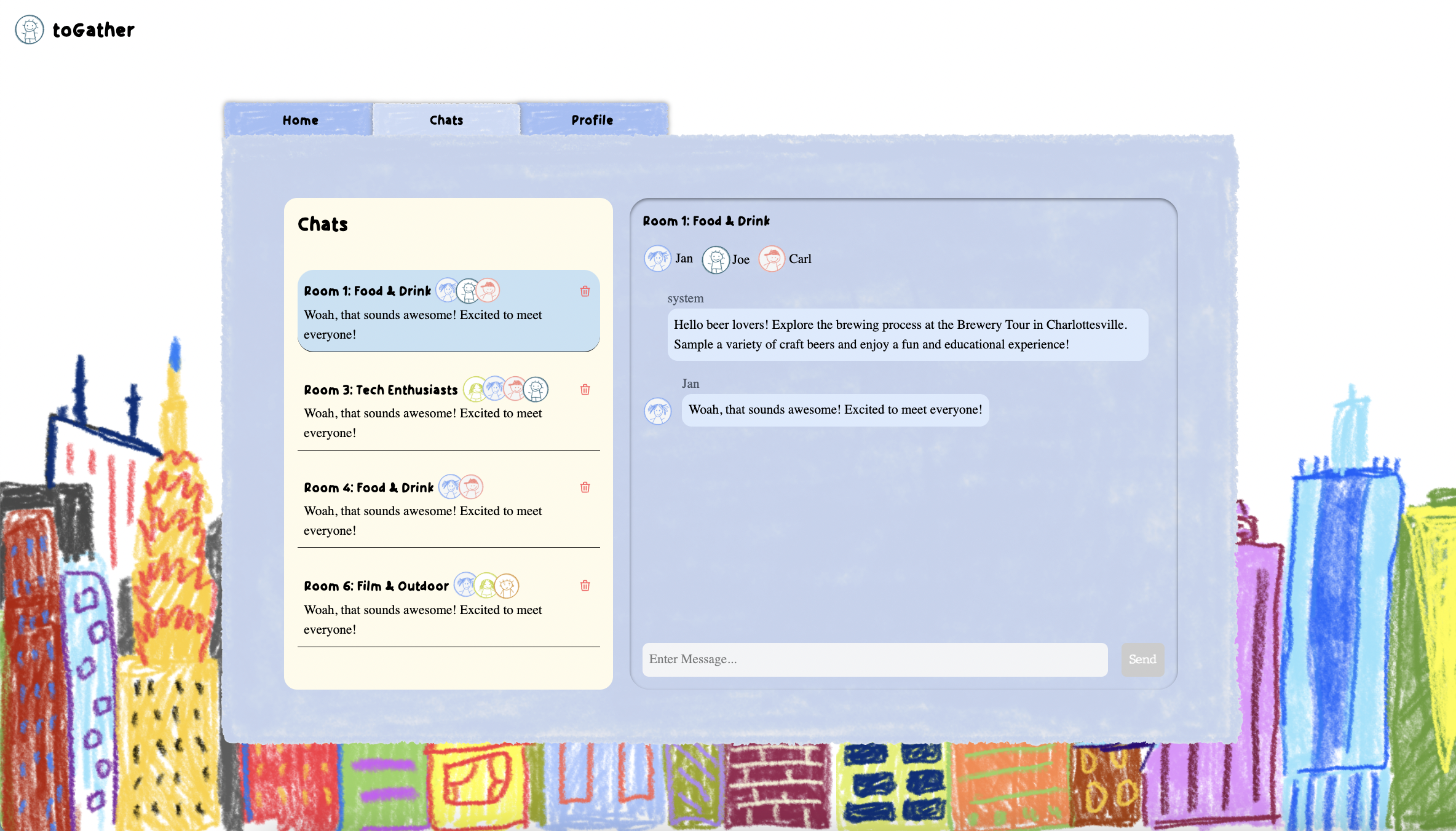Focus the Enter Message input field

[x=874, y=660]
